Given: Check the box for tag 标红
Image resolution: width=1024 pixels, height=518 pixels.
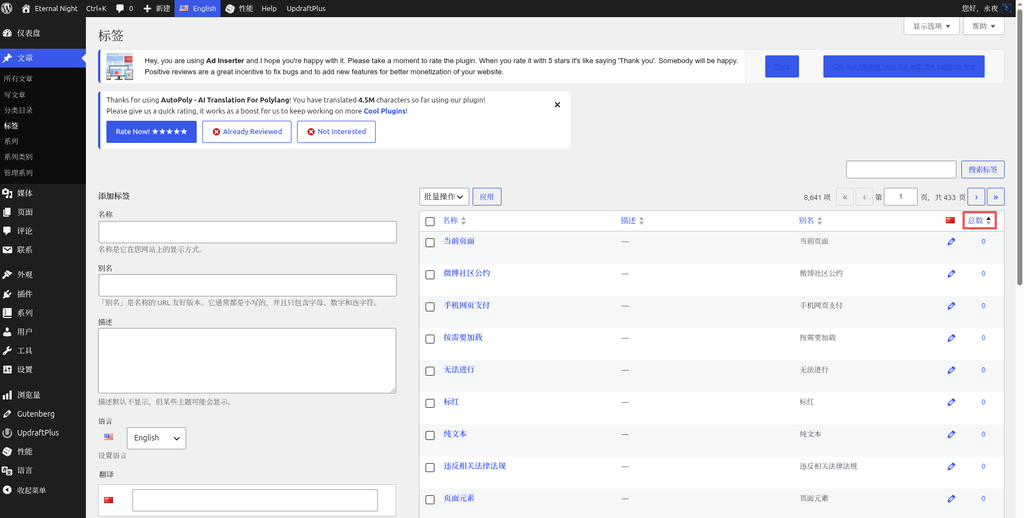Looking at the screenshot, I should click(430, 403).
